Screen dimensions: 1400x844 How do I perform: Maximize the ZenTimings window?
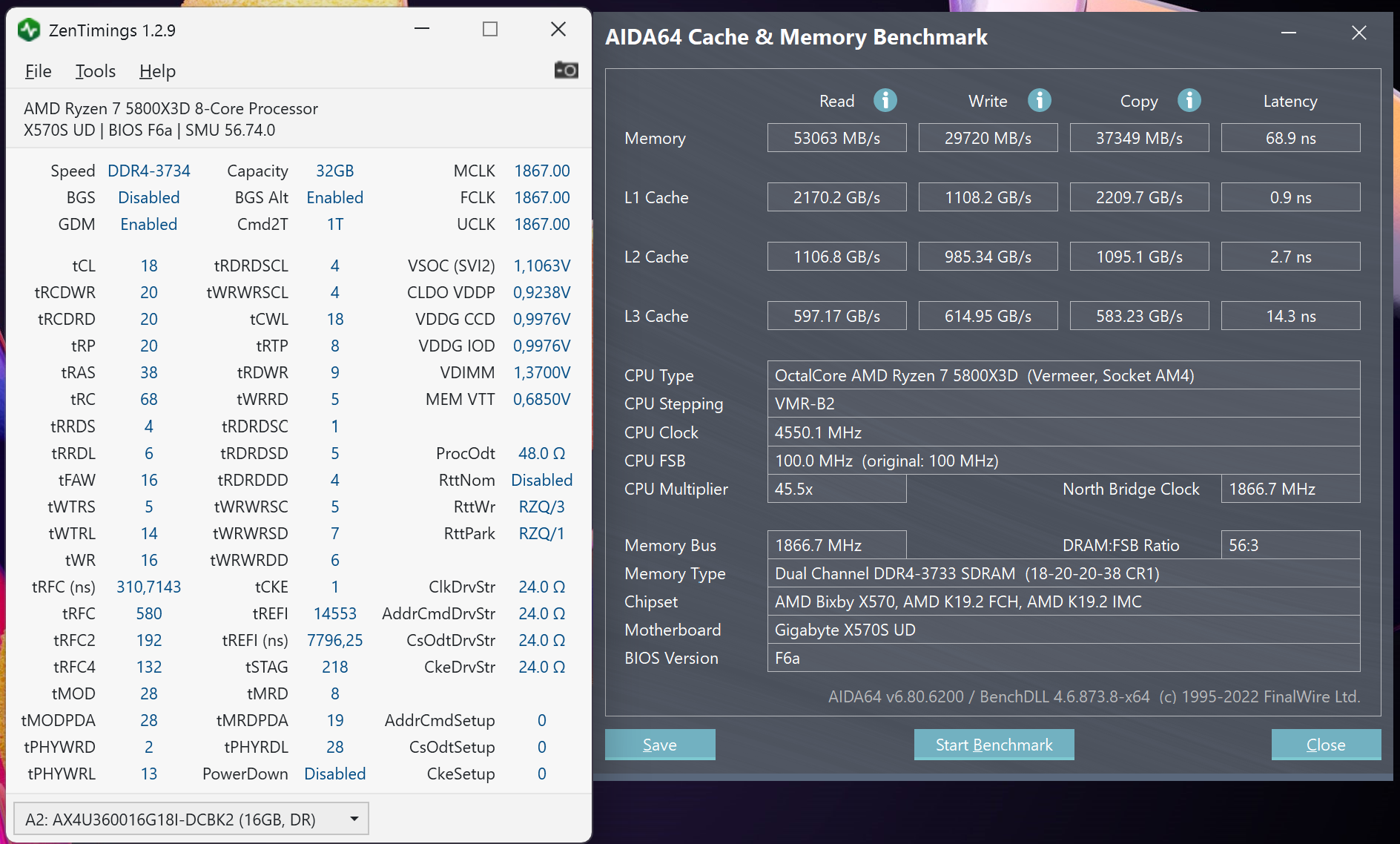pos(490,30)
